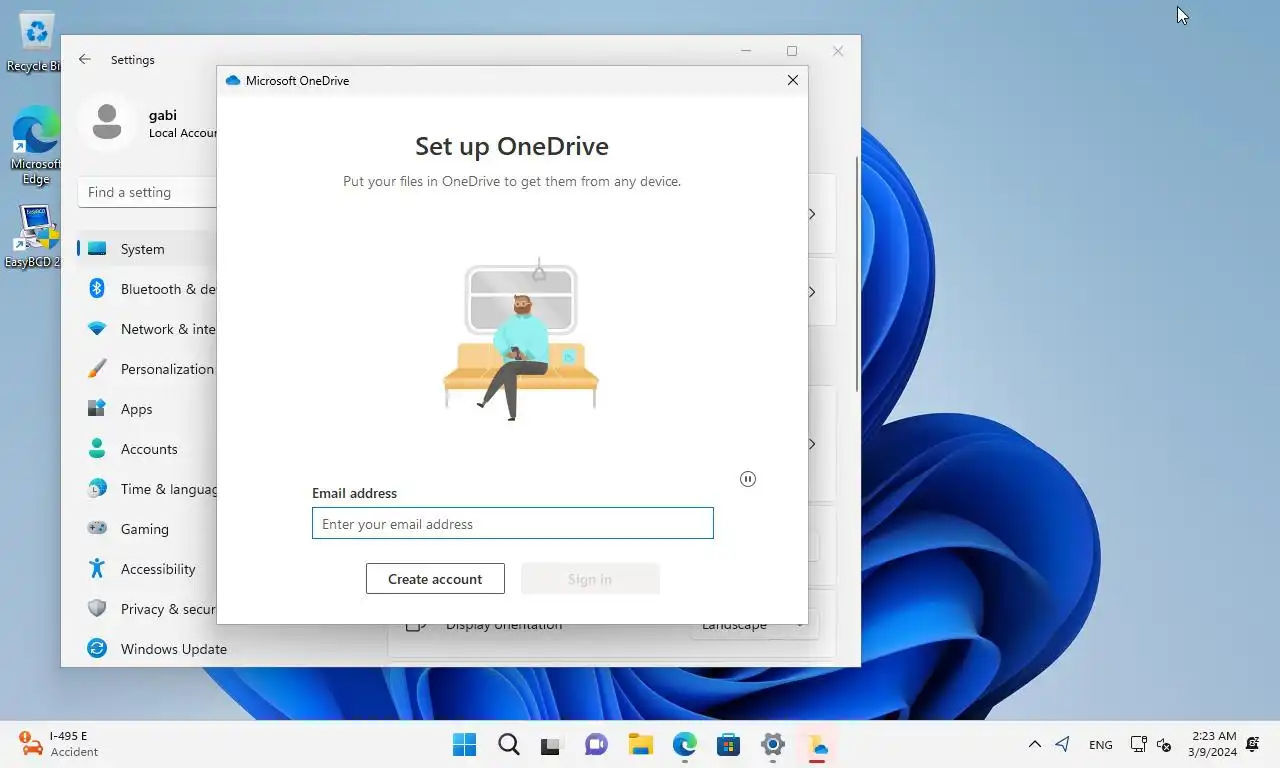The width and height of the screenshot is (1280, 768).
Task: Go back in the Settings window
Action: click(85, 59)
